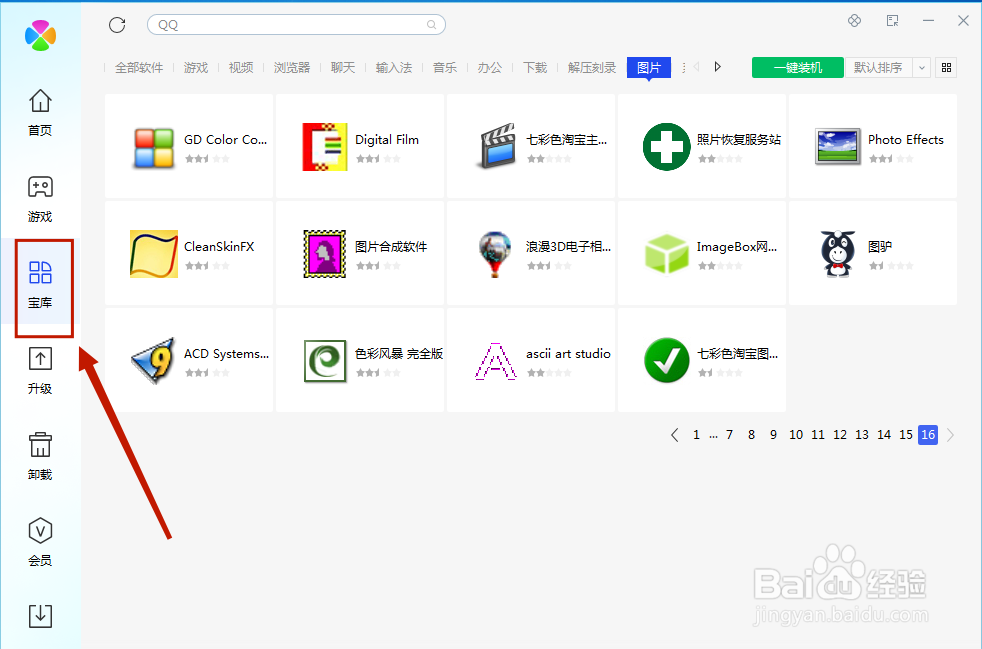Select the 办公 category tab
Viewport: 982px width, 649px height.
[x=490, y=68]
